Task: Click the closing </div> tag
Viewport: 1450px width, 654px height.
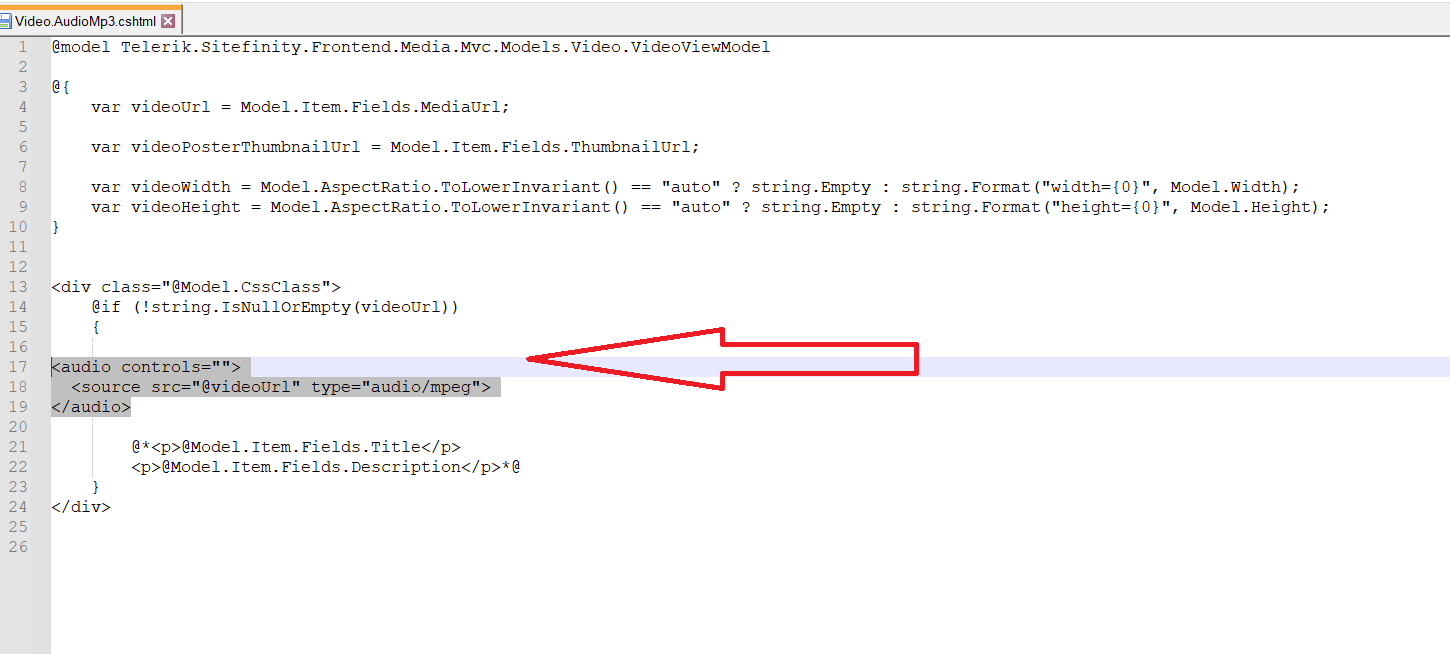Action: [x=81, y=507]
